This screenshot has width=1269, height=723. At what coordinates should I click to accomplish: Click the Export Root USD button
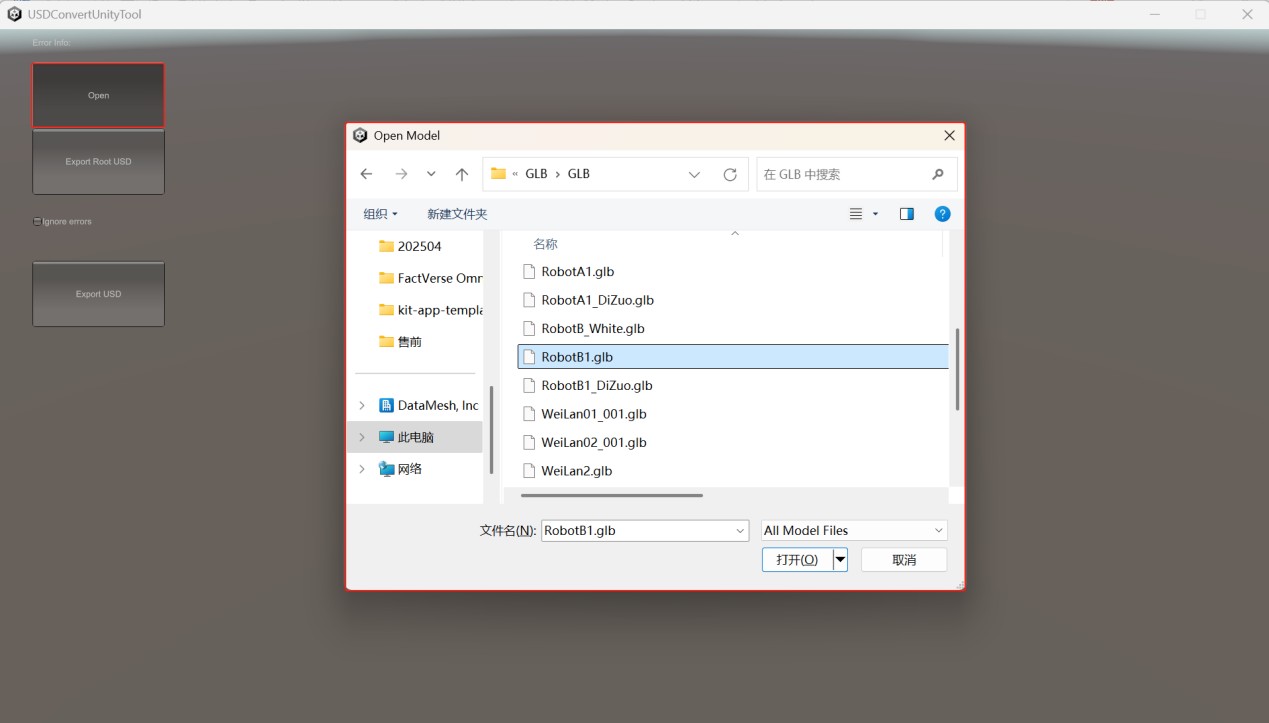98,162
